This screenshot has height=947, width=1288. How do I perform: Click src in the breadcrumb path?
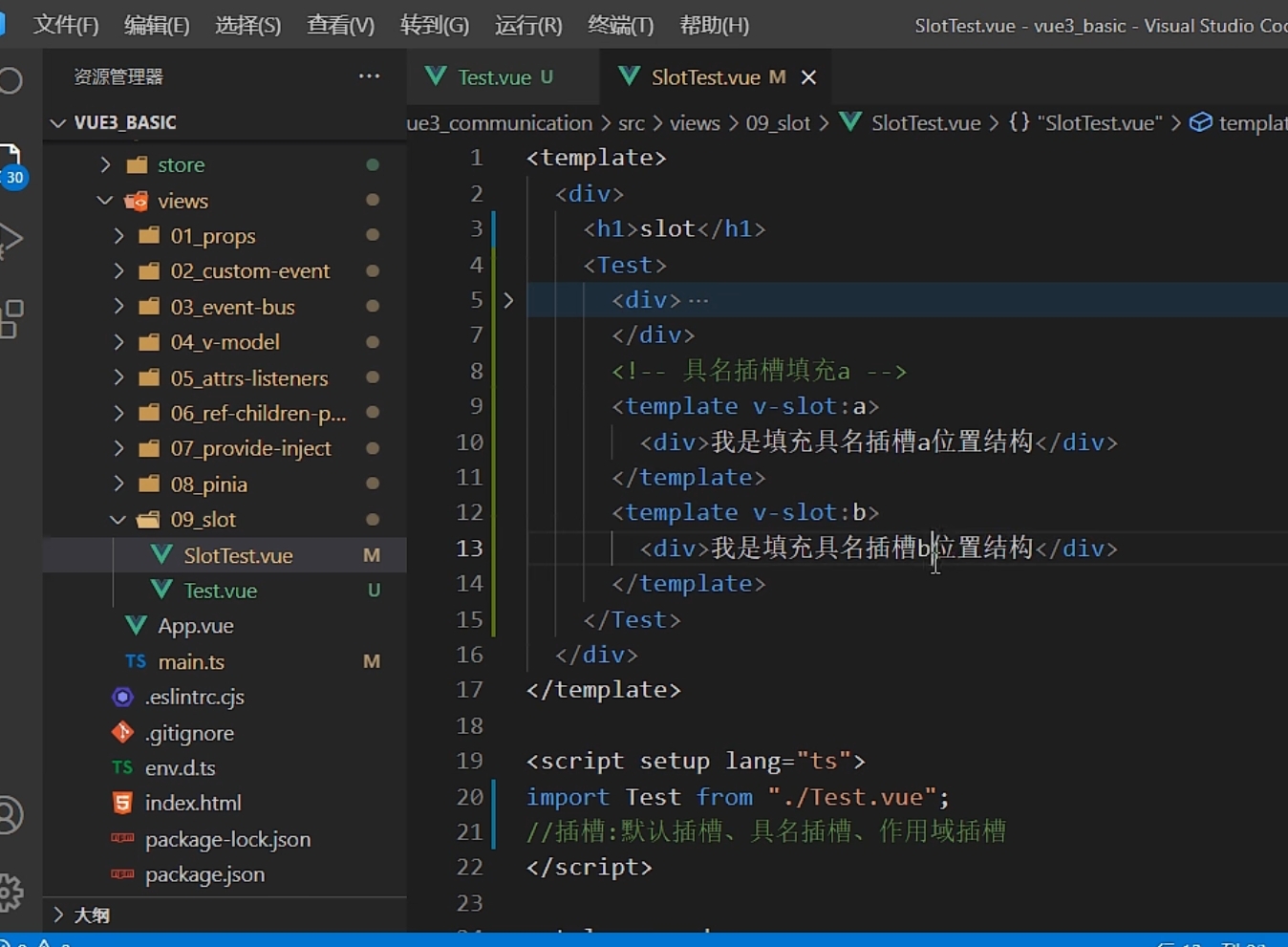[x=631, y=122]
